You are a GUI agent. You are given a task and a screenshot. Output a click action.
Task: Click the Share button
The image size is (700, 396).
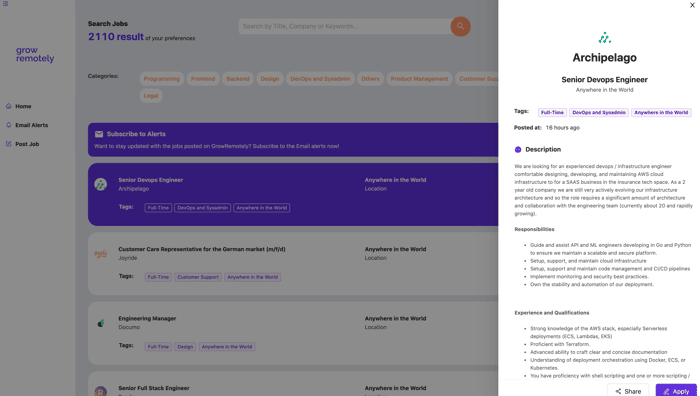(628, 391)
